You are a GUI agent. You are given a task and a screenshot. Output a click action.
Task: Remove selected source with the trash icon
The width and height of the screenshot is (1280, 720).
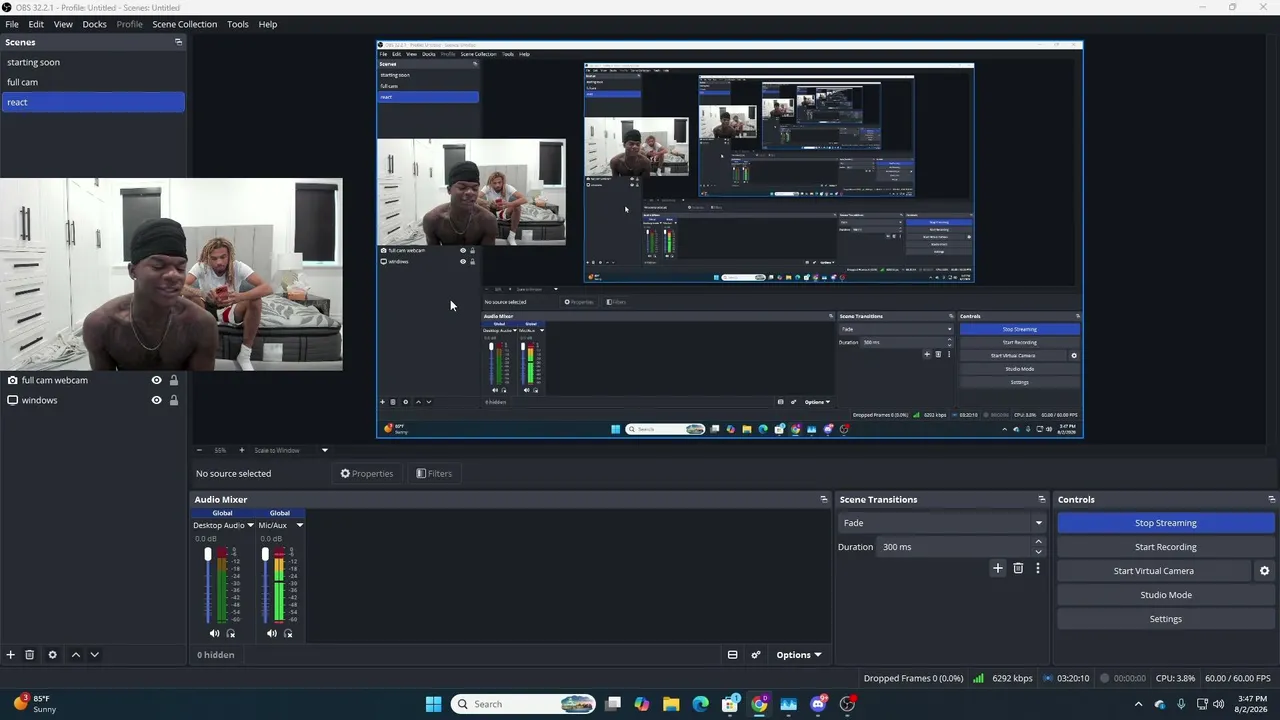click(x=30, y=655)
